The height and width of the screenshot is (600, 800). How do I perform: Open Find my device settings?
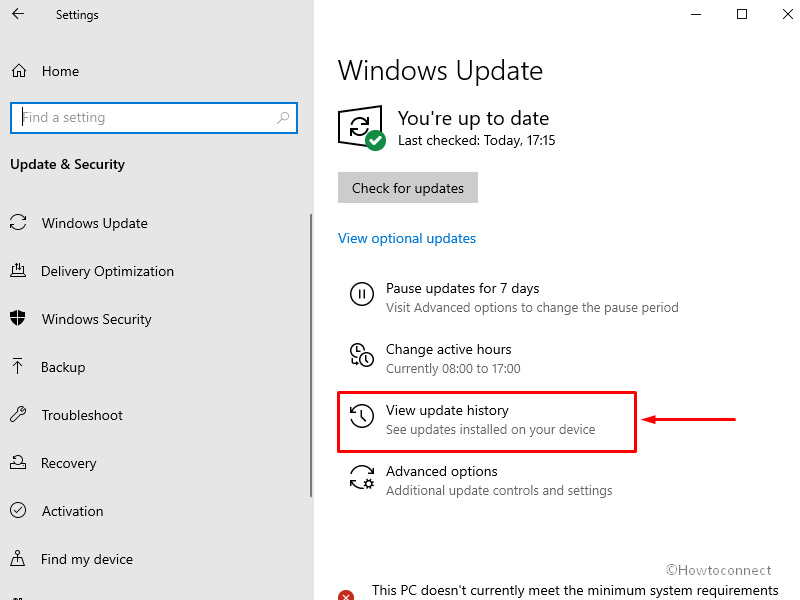coord(87,559)
